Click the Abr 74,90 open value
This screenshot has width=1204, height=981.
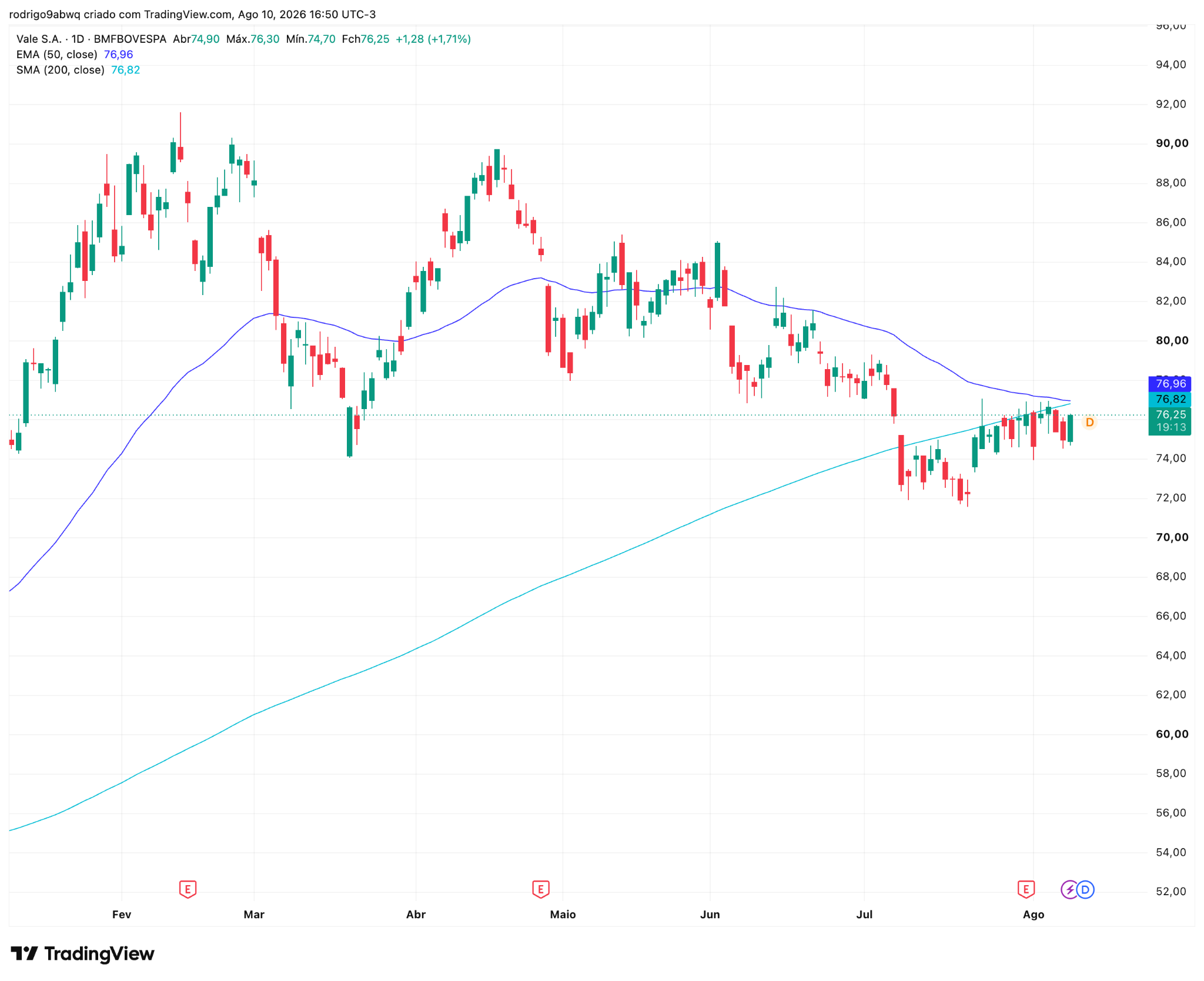(196, 39)
